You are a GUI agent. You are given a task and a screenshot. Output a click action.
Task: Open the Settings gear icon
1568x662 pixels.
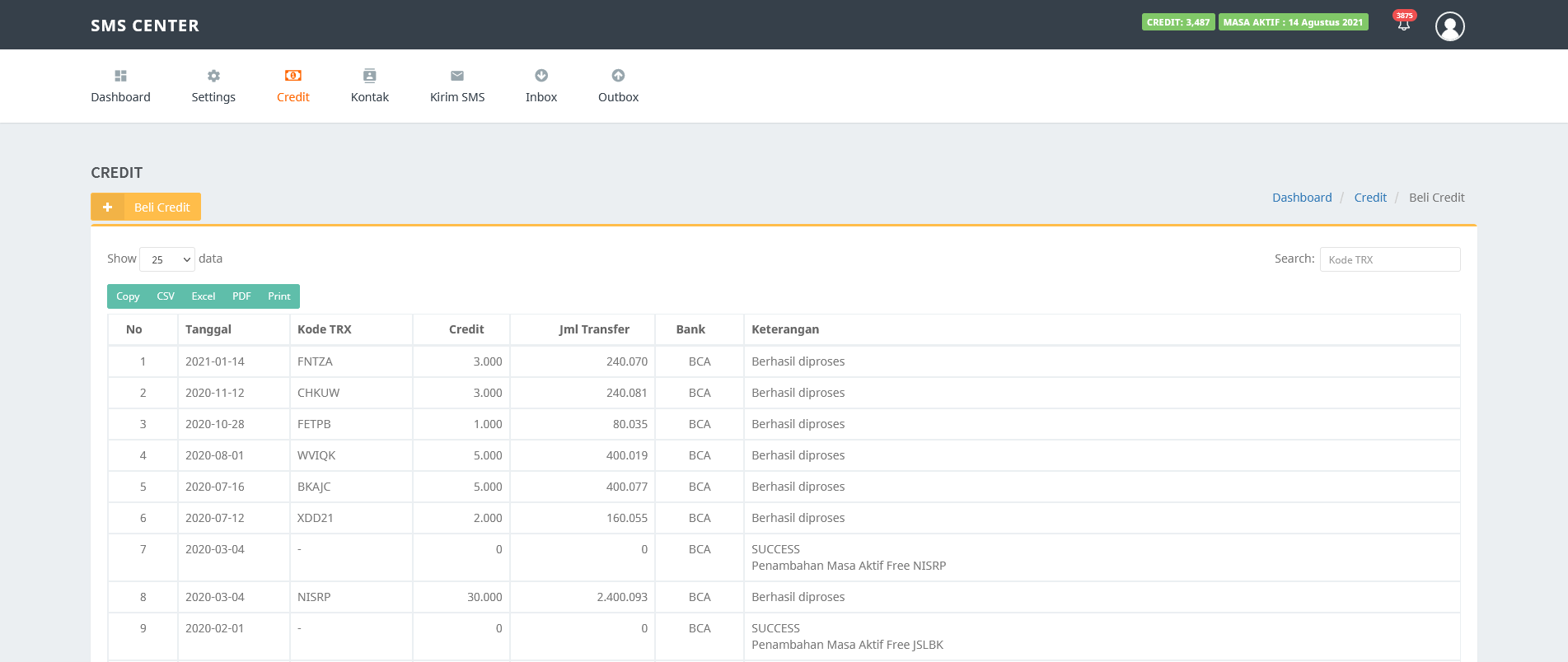tap(213, 76)
